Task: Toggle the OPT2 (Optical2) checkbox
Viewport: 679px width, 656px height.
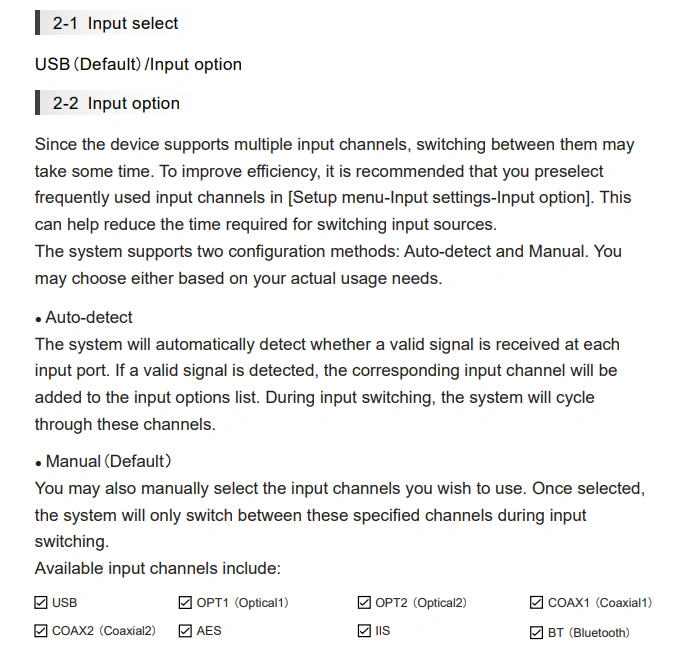Action: 364,603
